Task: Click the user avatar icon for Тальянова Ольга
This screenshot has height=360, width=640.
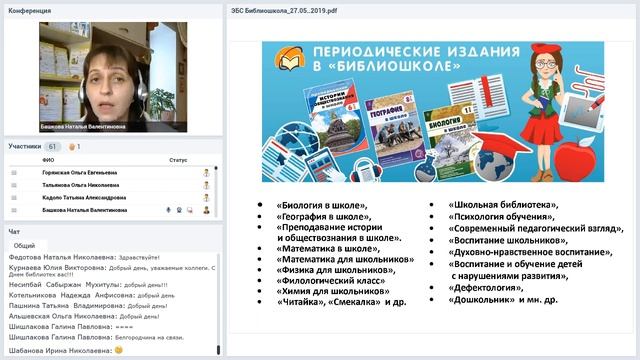Action: point(207,185)
